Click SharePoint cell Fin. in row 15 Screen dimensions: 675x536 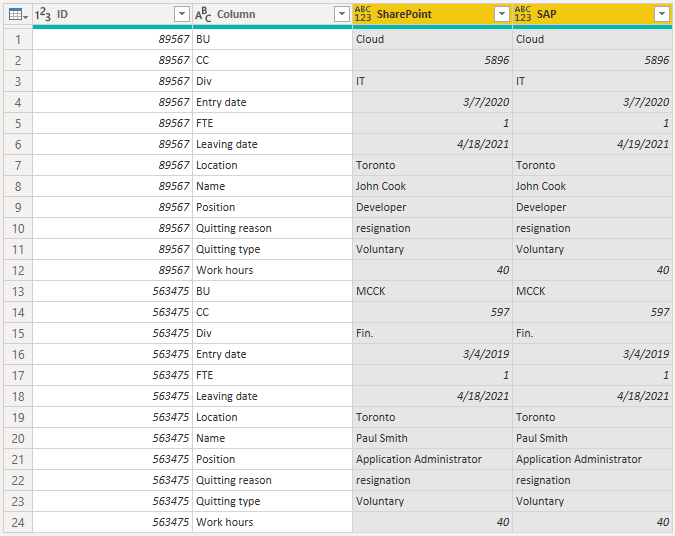(432, 333)
